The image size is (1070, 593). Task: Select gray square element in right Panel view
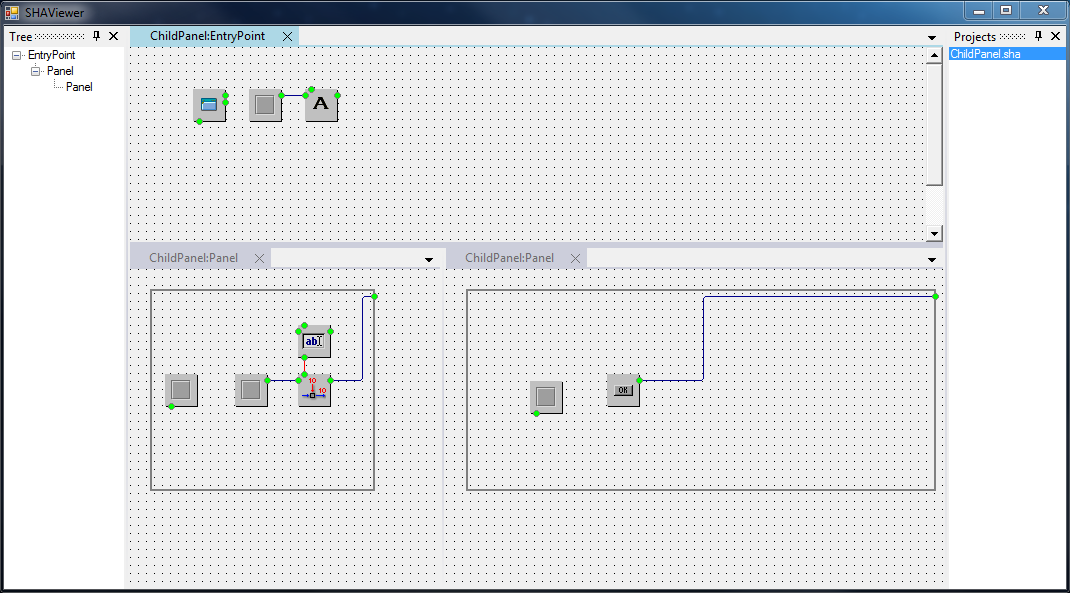(x=547, y=397)
